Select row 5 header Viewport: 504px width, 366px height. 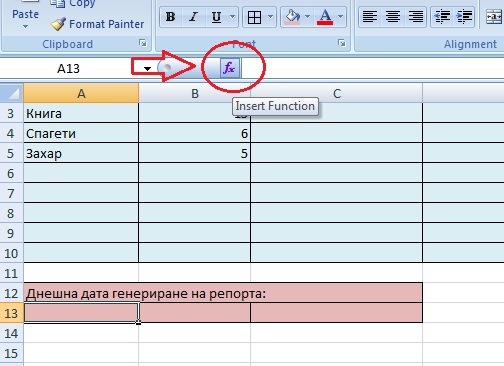click(x=11, y=153)
